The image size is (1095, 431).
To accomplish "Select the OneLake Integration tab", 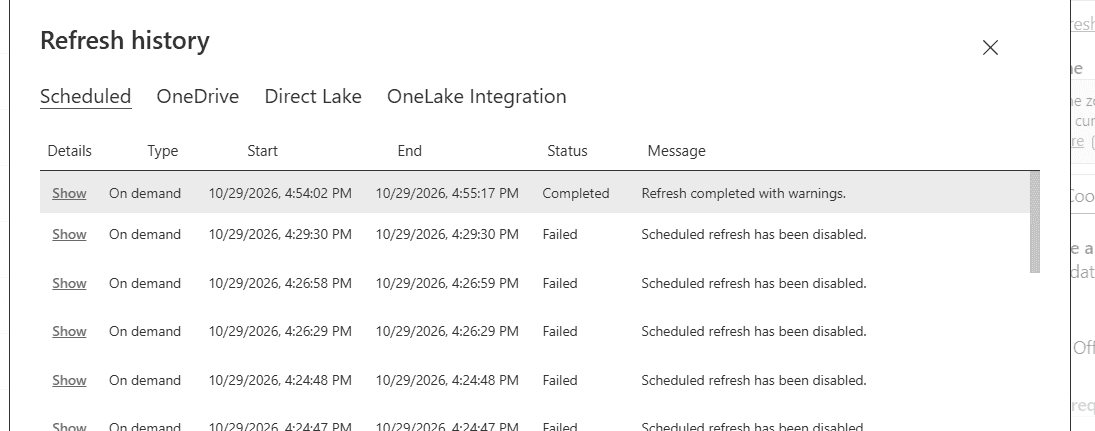I will tap(476, 96).
